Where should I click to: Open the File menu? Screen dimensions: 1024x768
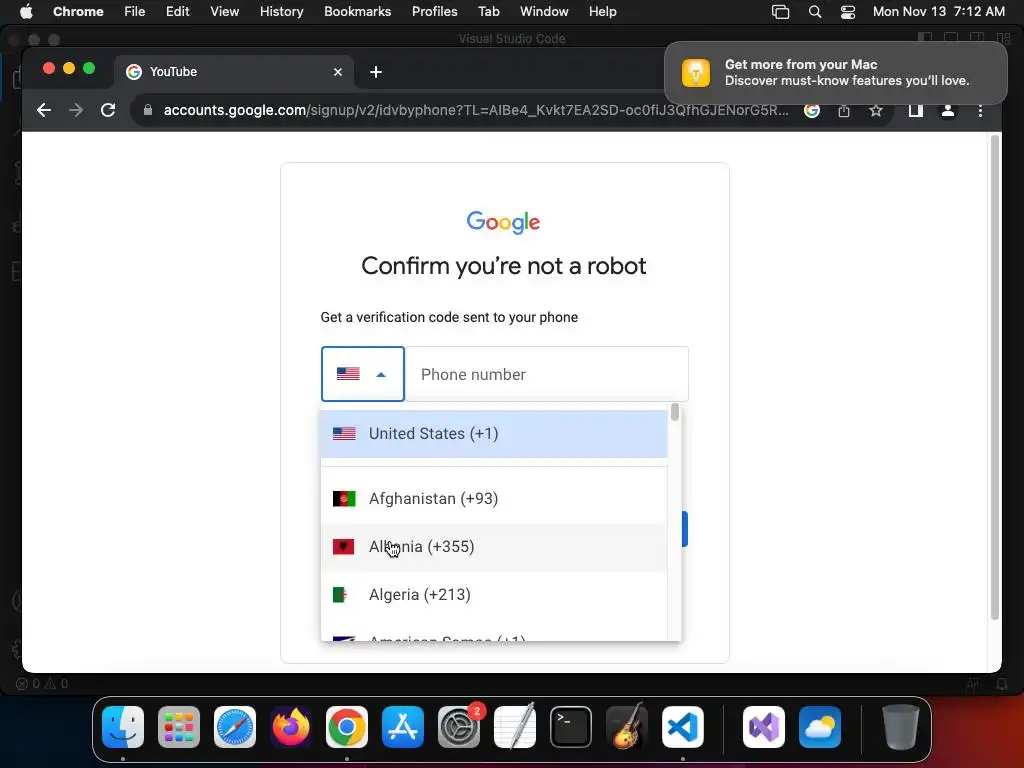click(135, 12)
